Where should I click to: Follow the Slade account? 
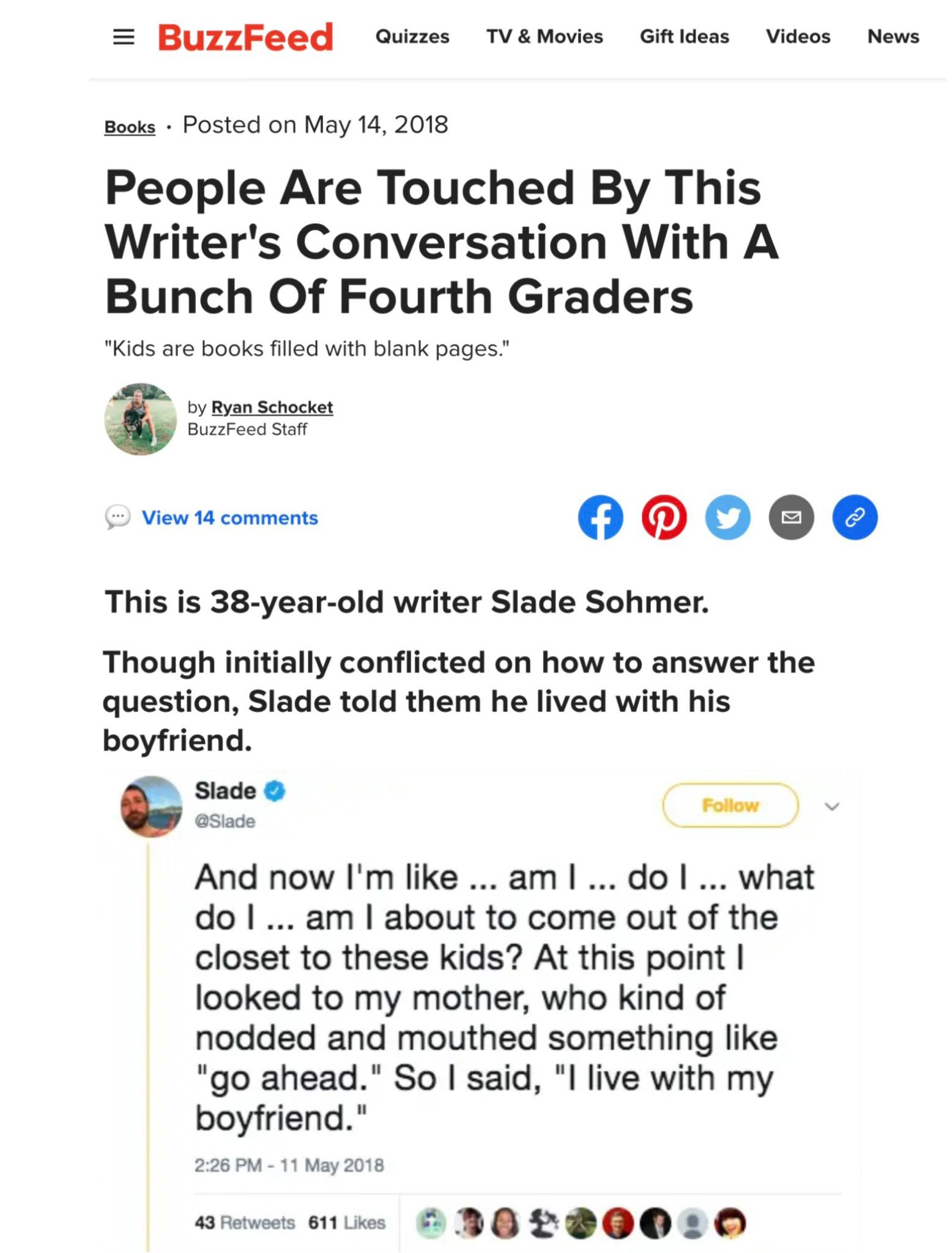731,805
